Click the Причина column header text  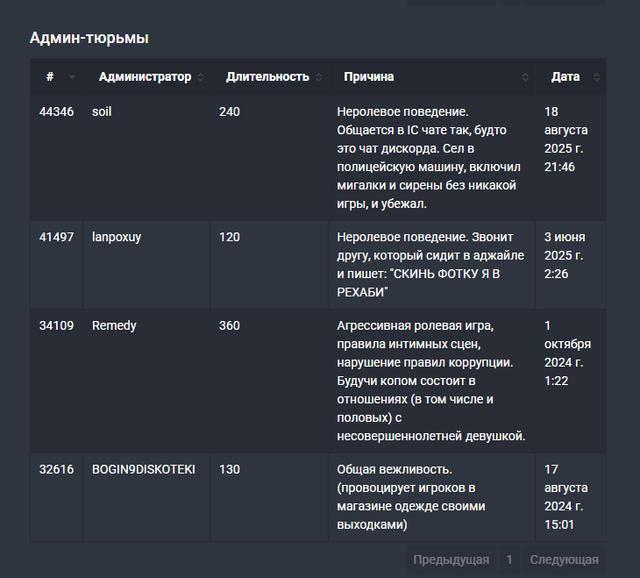coord(369,77)
